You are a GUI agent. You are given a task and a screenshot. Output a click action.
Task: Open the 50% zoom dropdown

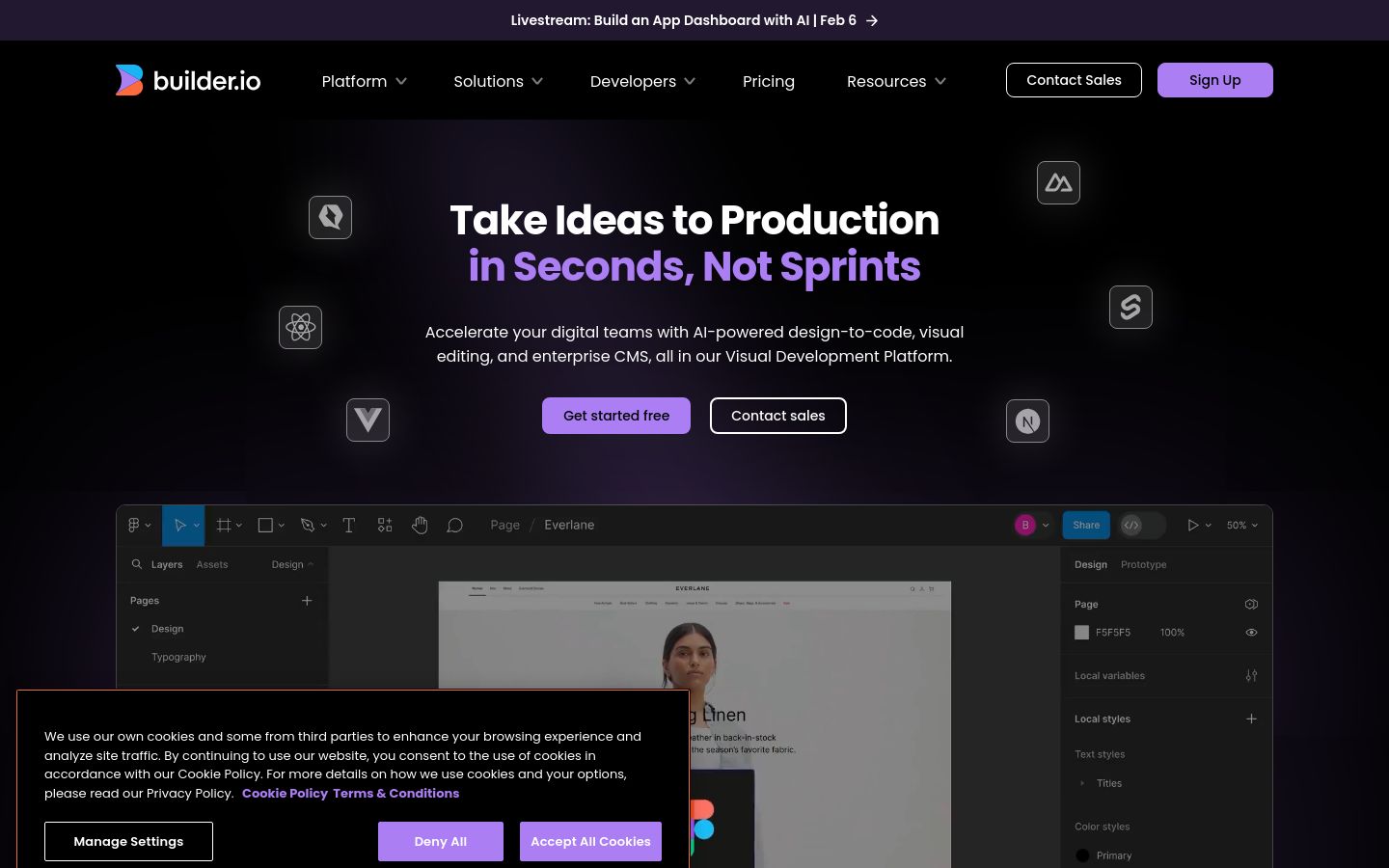pos(1242,525)
